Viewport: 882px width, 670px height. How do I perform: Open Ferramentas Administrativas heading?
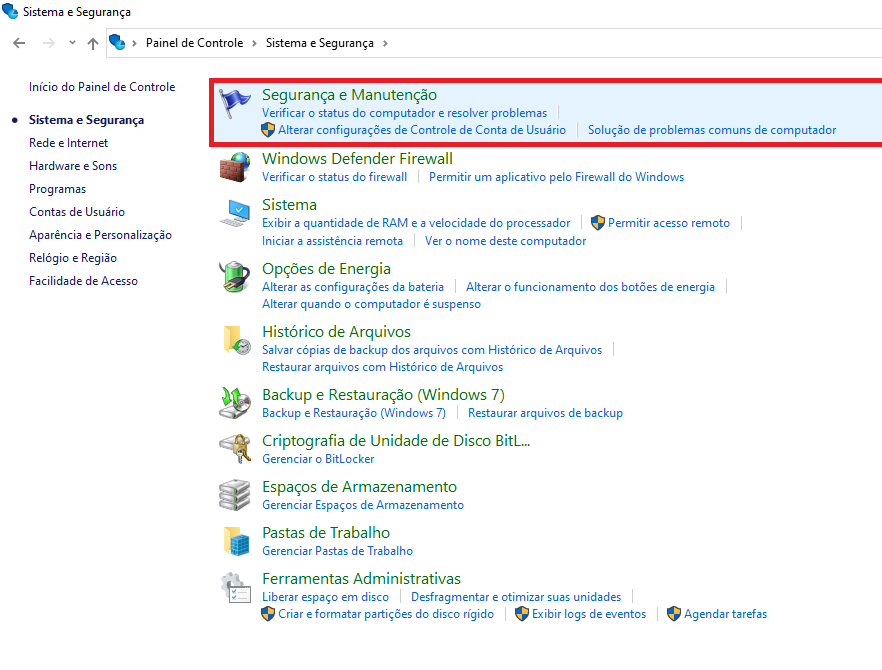[x=361, y=579]
